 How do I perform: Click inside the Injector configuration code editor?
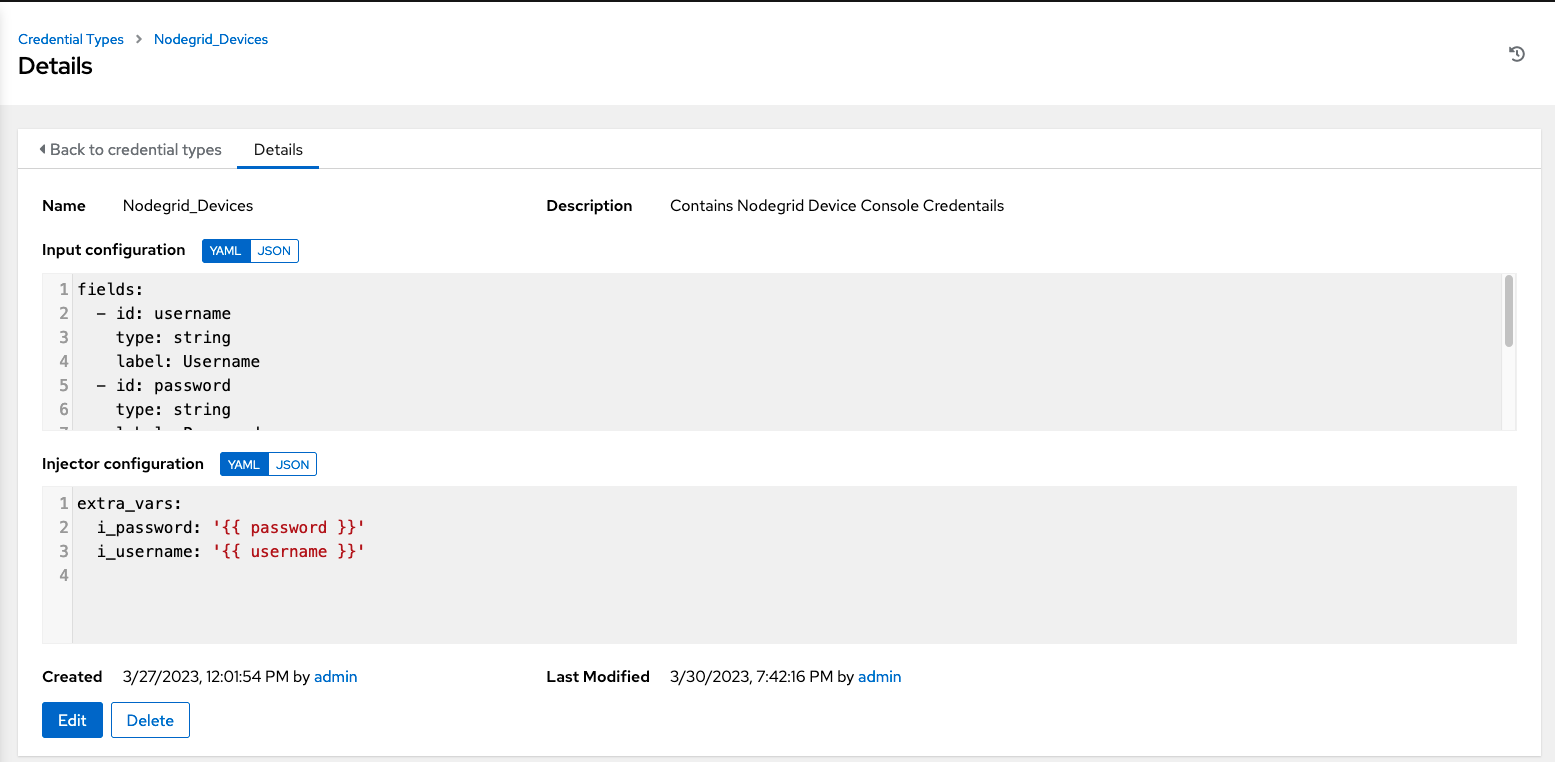coord(779,565)
